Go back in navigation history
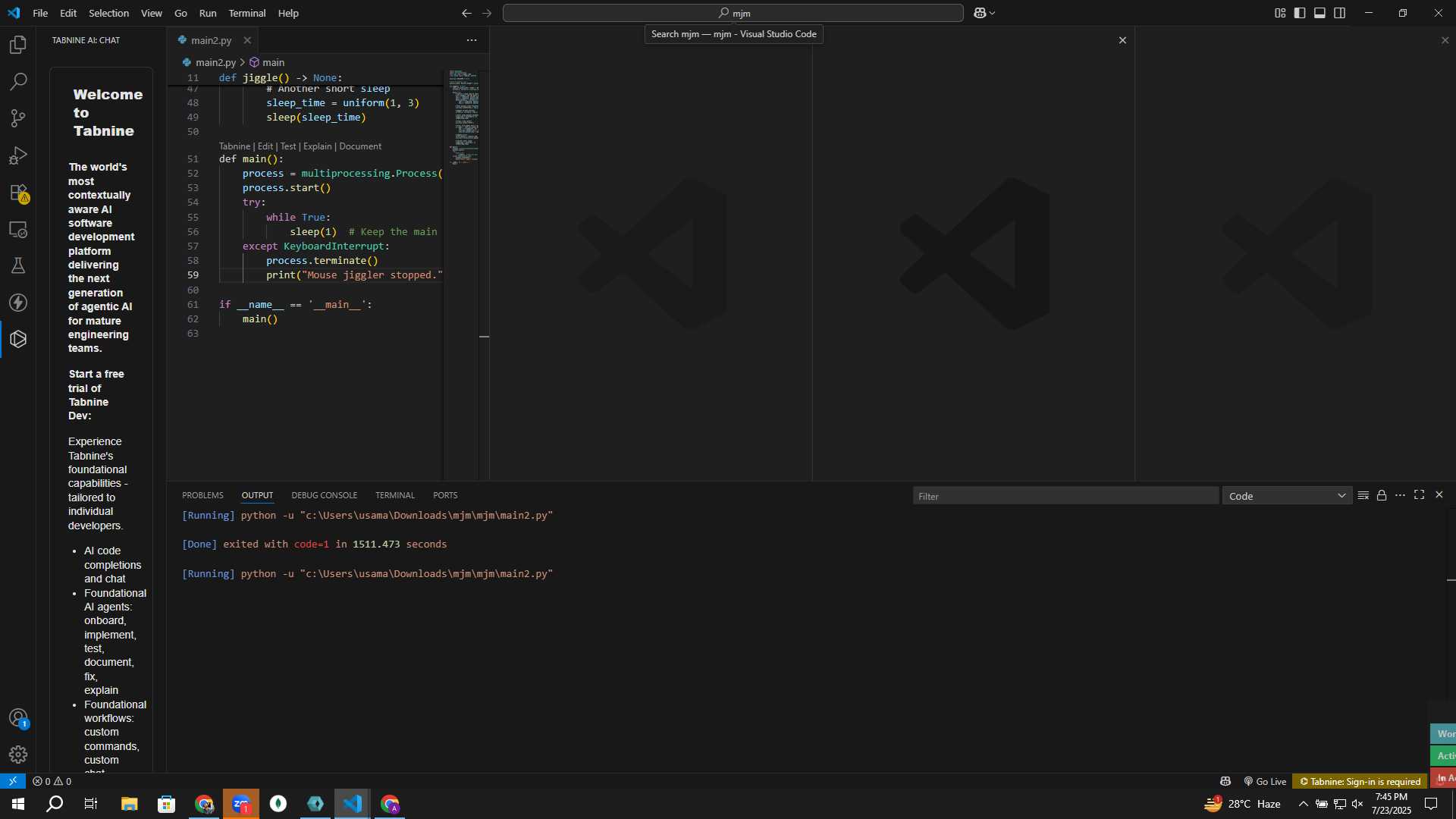The width and height of the screenshot is (1456, 819). (466, 13)
